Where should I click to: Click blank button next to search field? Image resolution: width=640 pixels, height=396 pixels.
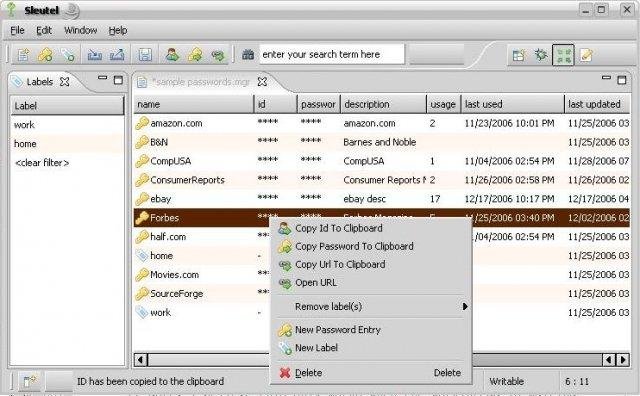(436, 54)
